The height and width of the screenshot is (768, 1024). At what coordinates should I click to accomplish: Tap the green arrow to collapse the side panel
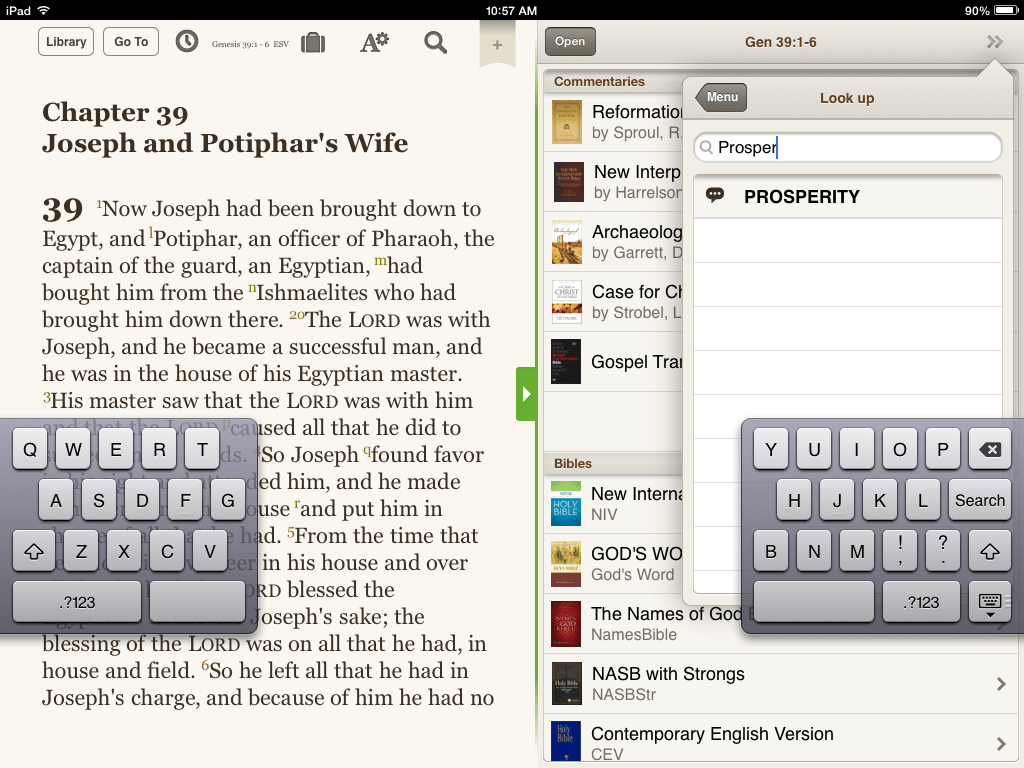[527, 394]
